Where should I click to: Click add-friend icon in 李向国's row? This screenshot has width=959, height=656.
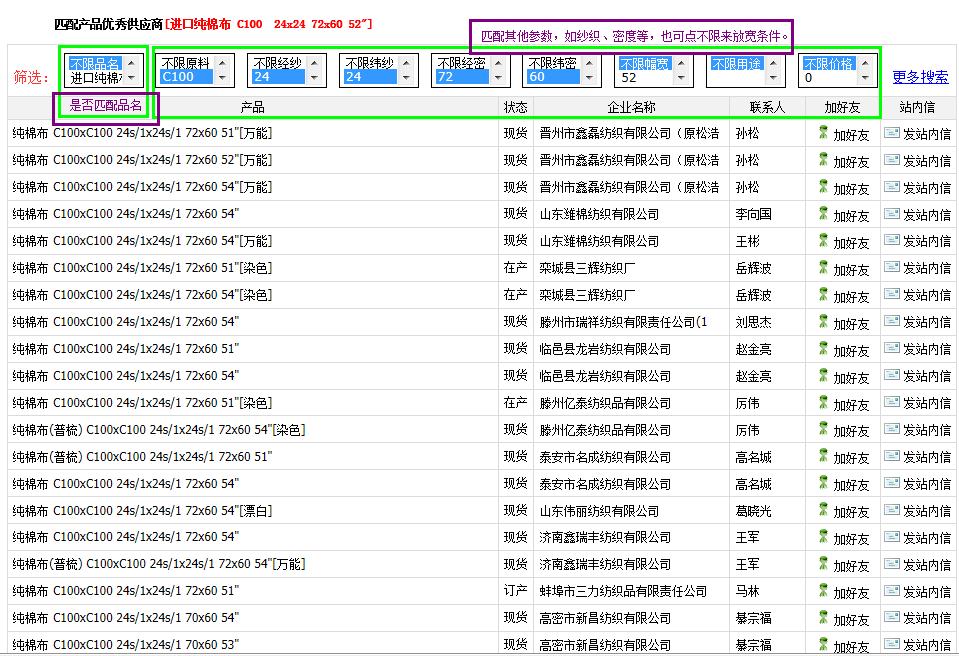tap(823, 213)
